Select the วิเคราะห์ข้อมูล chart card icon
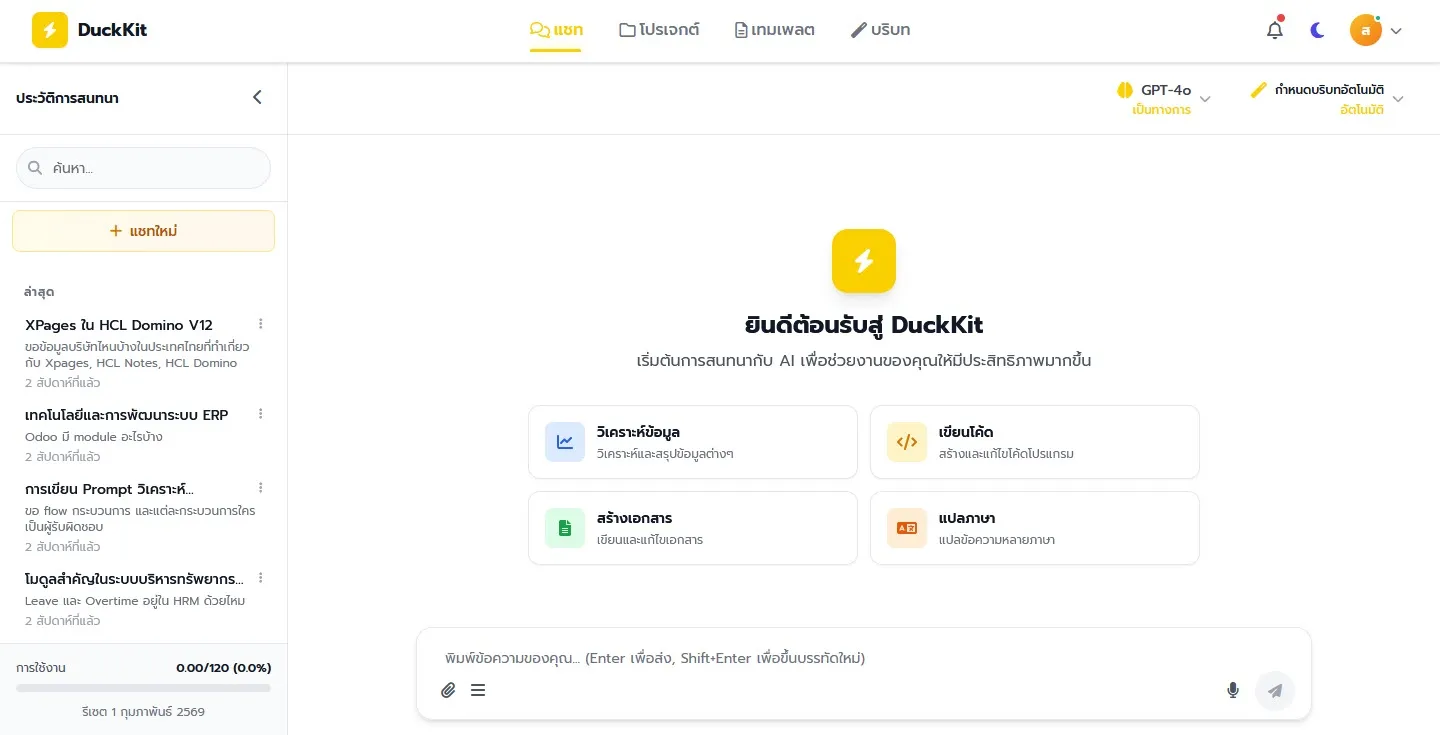The image size is (1440, 735). (x=565, y=441)
